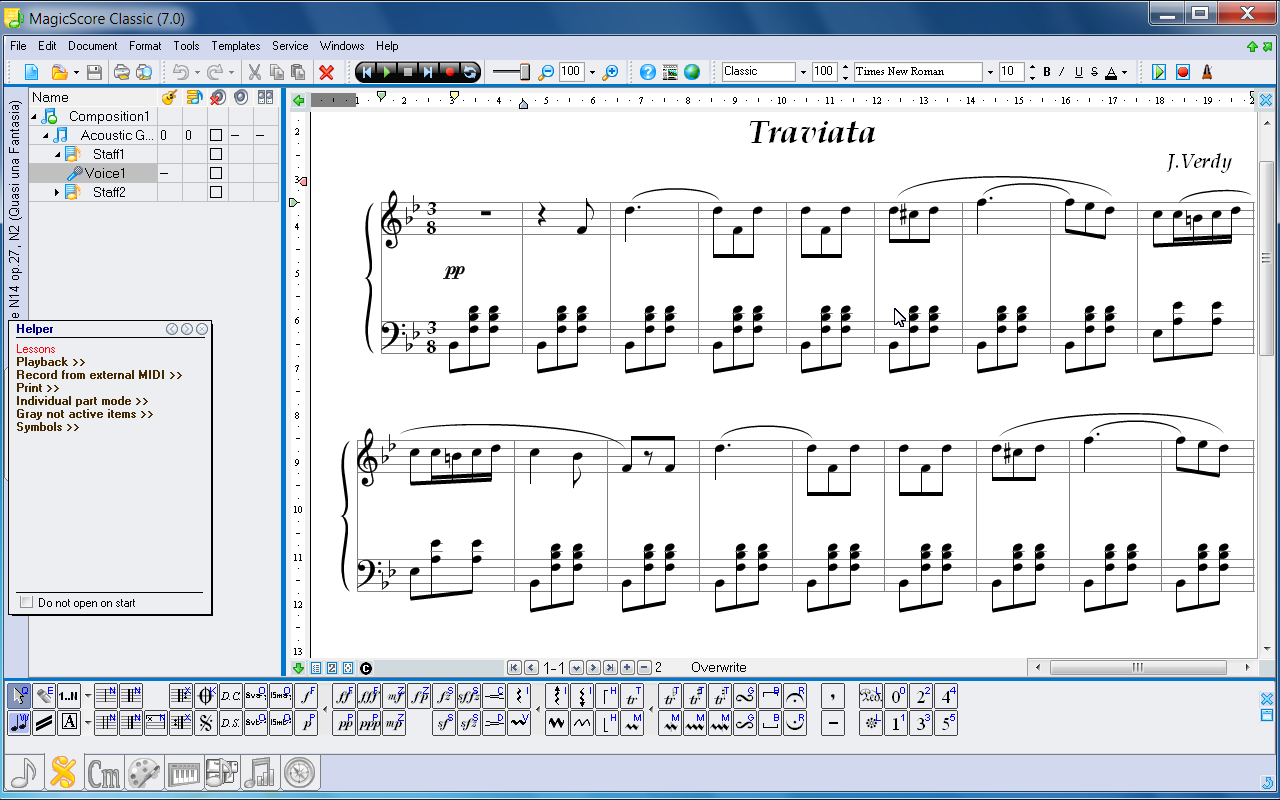Open the font color dropdown arrow
Screen dimensions: 1280x800
(x=1124, y=72)
